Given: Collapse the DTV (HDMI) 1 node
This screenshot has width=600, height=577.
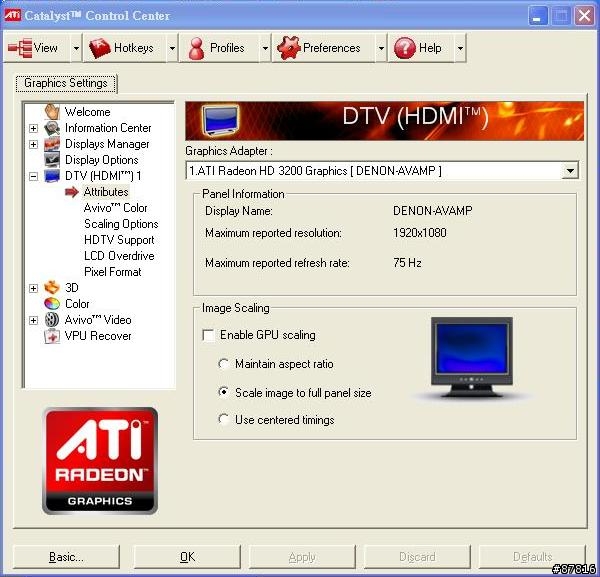Looking at the screenshot, I should click(34, 176).
